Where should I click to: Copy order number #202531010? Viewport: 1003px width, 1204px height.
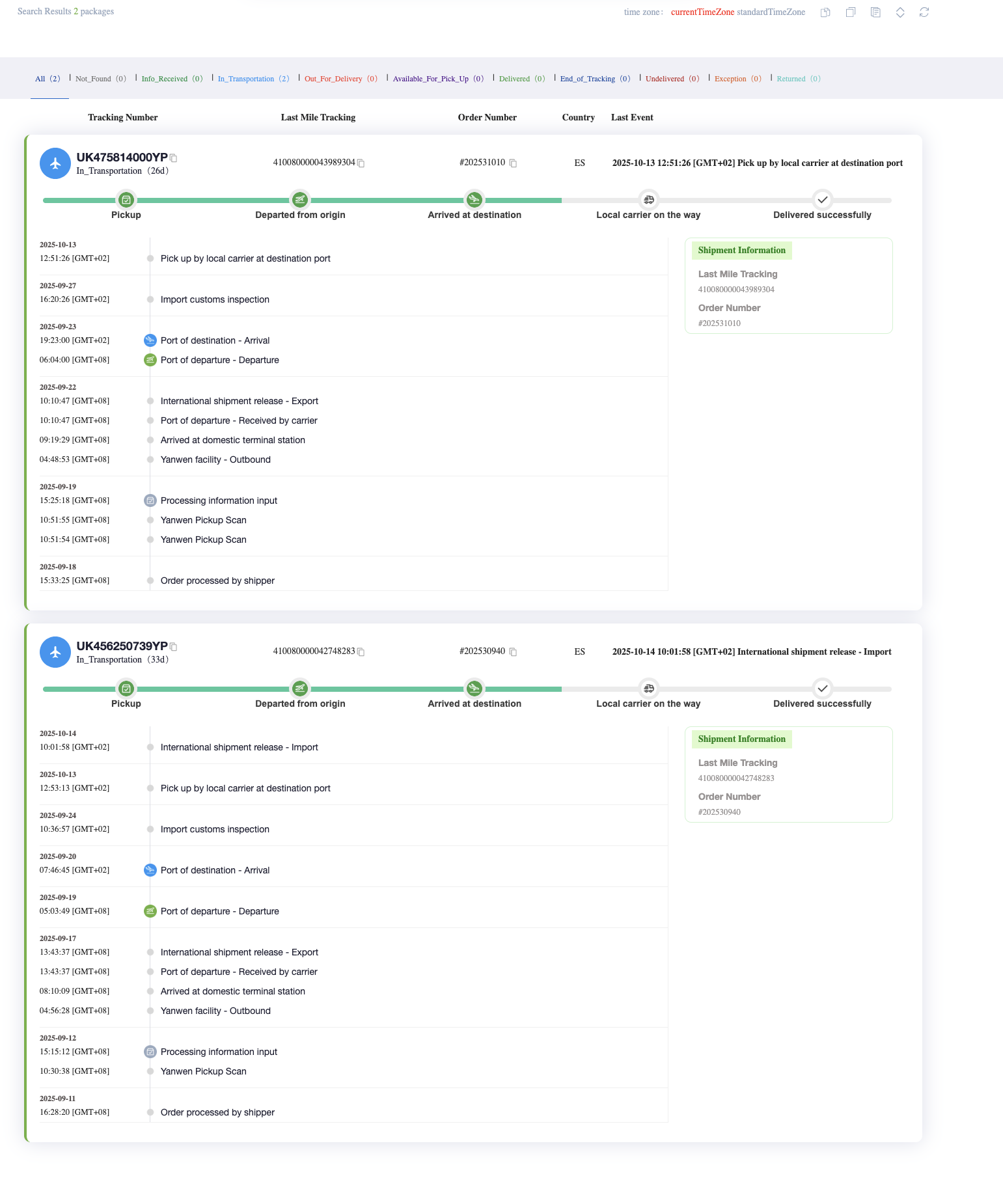click(x=513, y=163)
